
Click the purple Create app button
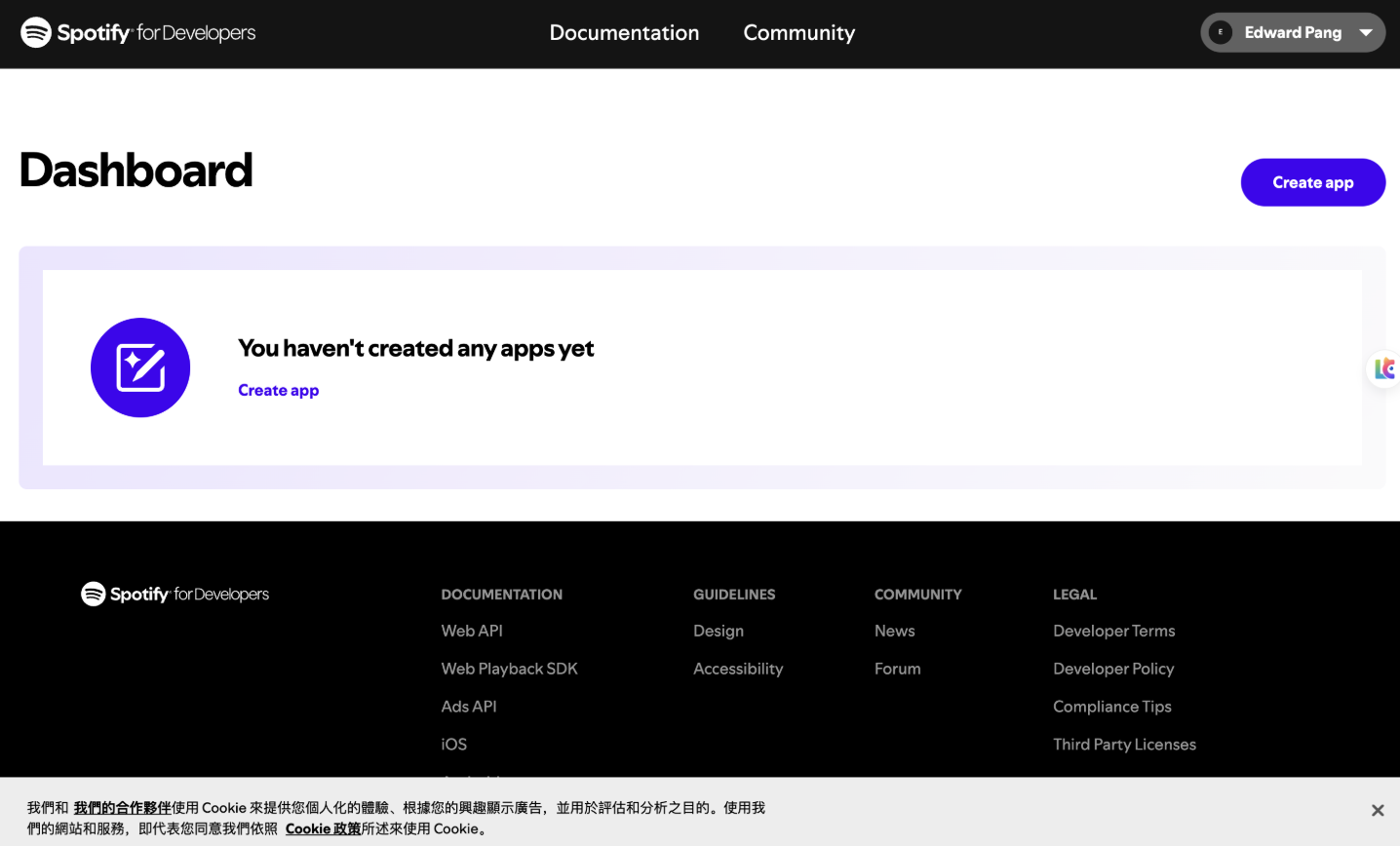coord(1312,182)
